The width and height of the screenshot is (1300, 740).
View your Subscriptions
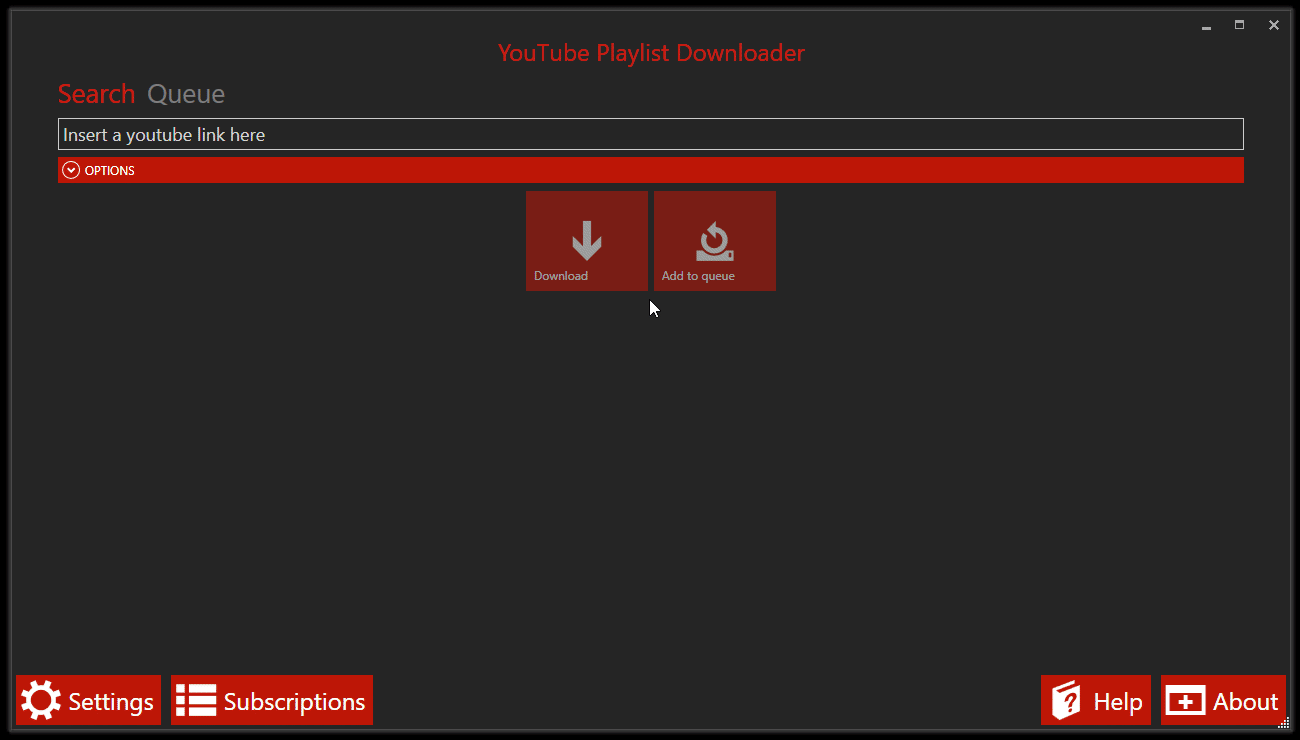click(271, 700)
